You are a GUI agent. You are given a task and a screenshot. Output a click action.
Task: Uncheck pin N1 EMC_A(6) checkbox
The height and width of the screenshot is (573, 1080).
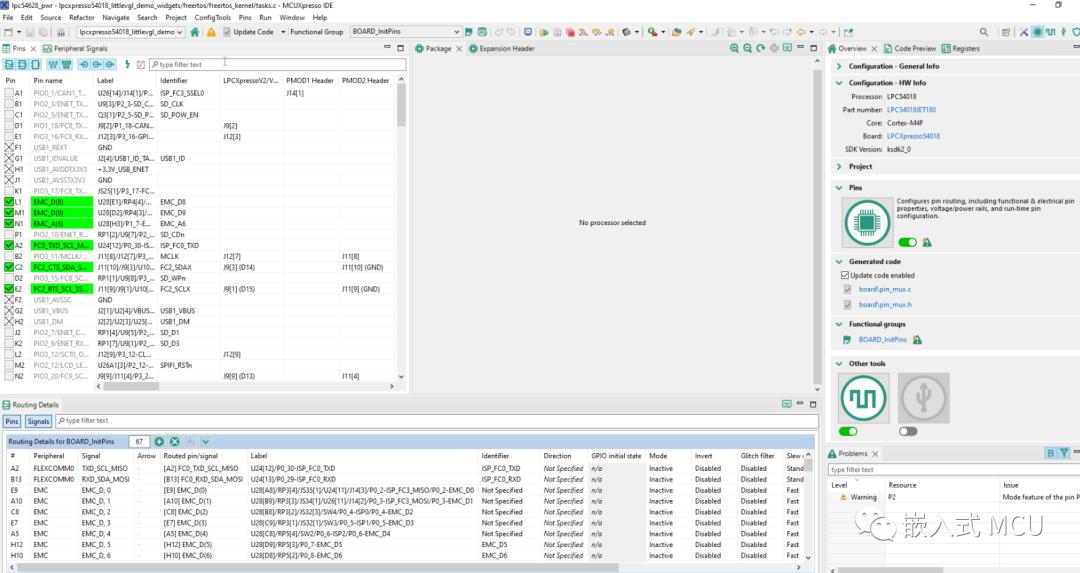click(9, 224)
